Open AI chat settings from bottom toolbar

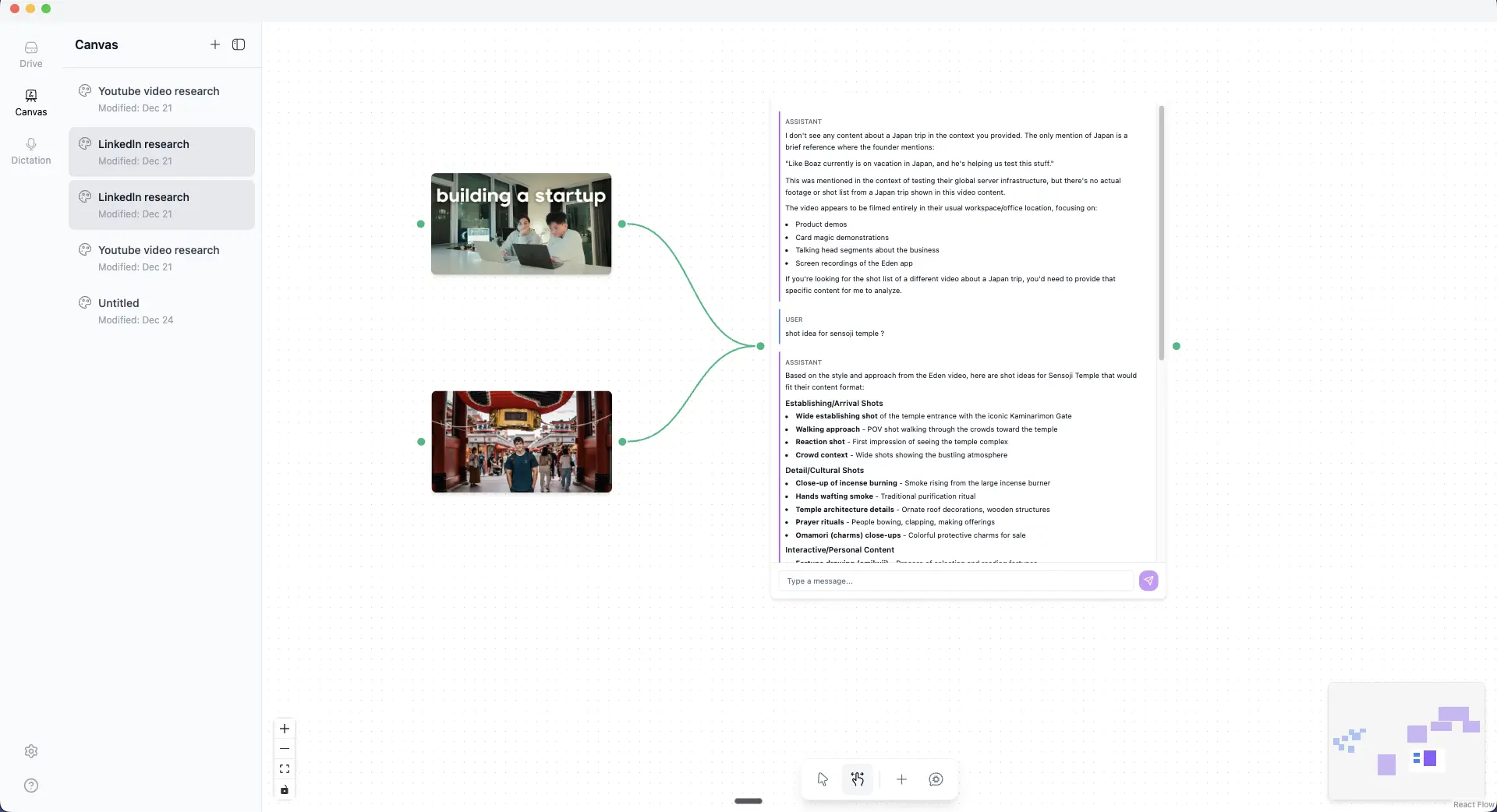(936, 779)
